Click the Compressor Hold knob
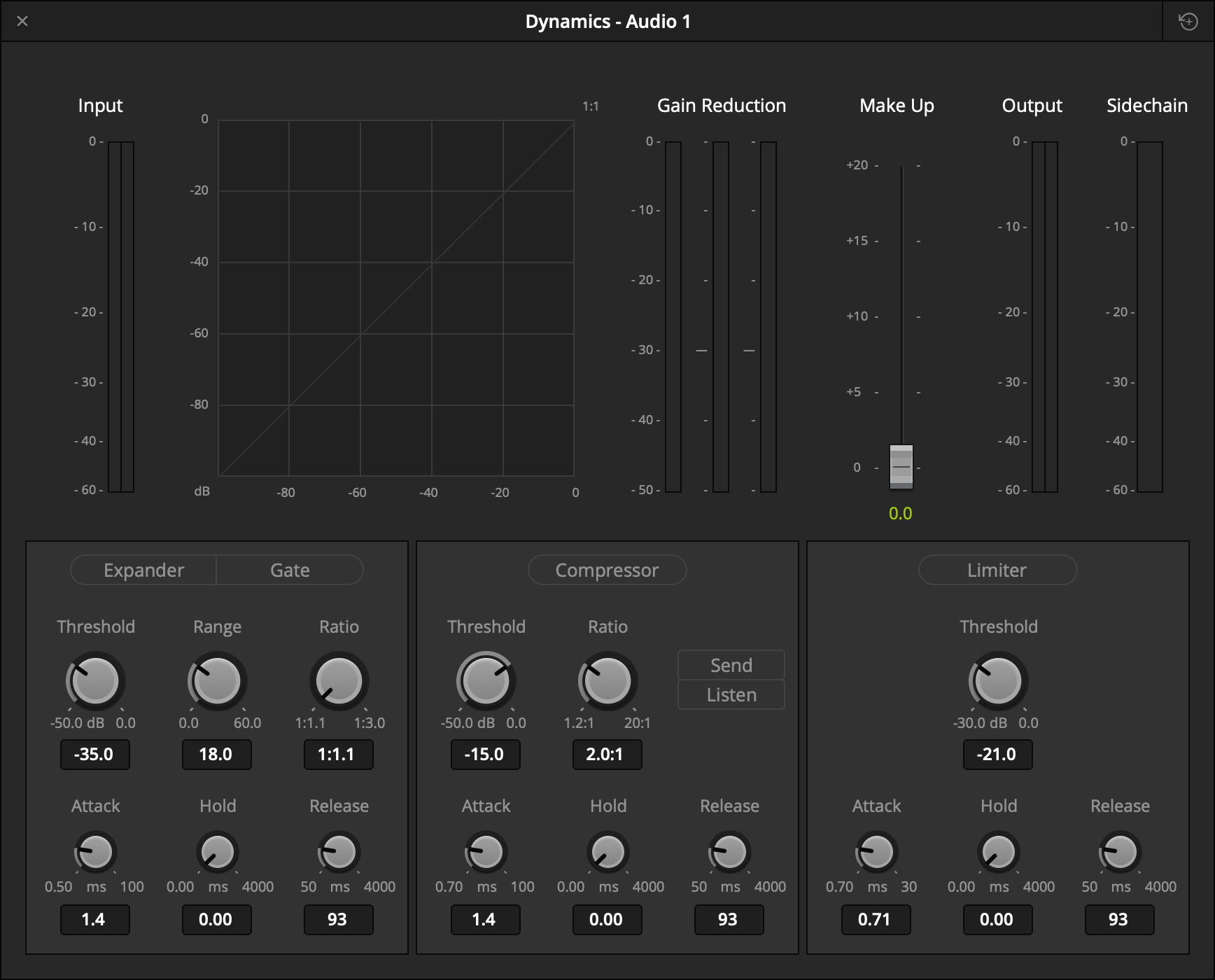The width and height of the screenshot is (1215, 980). coord(608,852)
